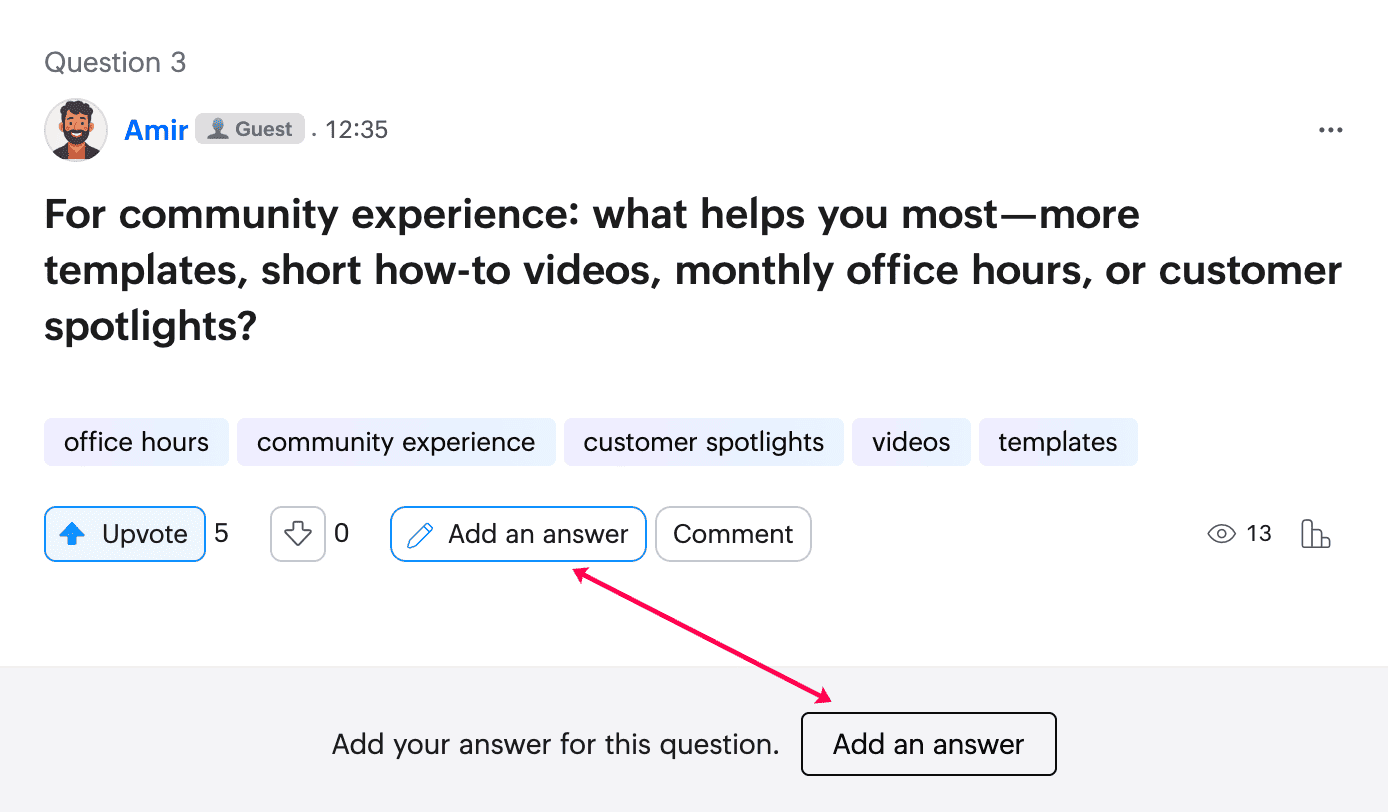Click the question title about community experience
This screenshot has height=812, width=1388.
[x=693, y=271]
